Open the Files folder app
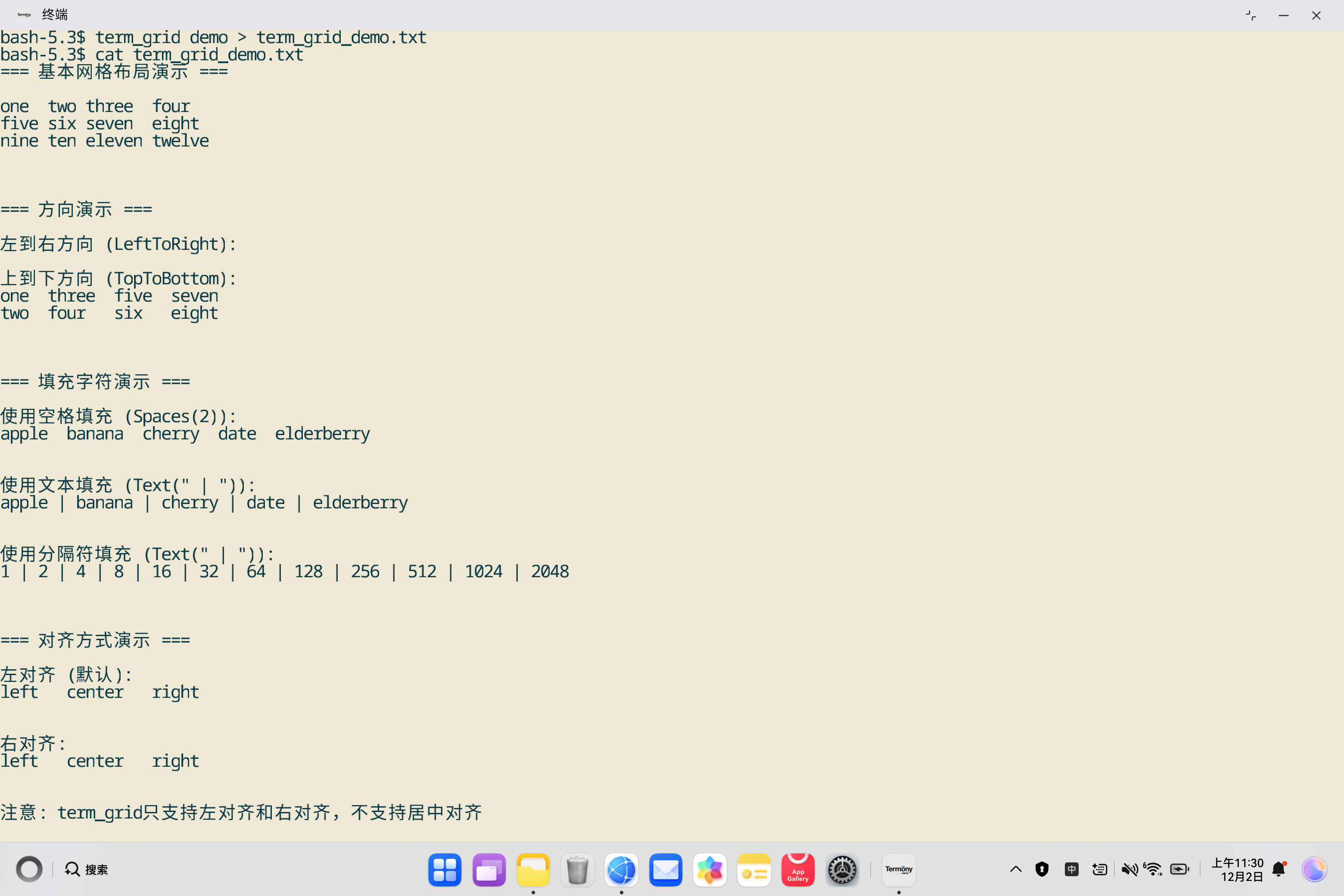This screenshot has width=1344, height=896. pos(532,870)
